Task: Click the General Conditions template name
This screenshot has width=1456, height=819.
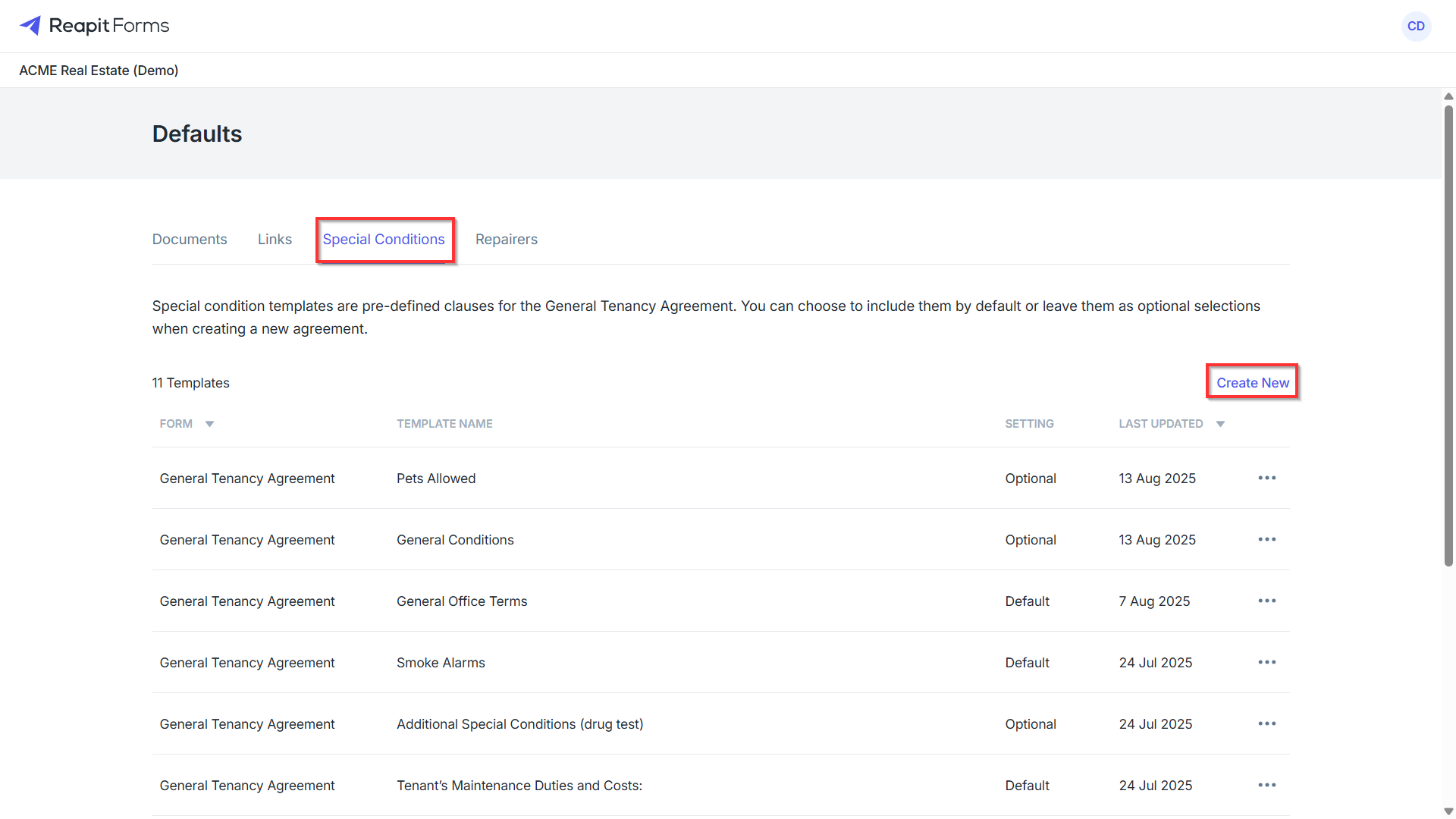Action: point(455,540)
